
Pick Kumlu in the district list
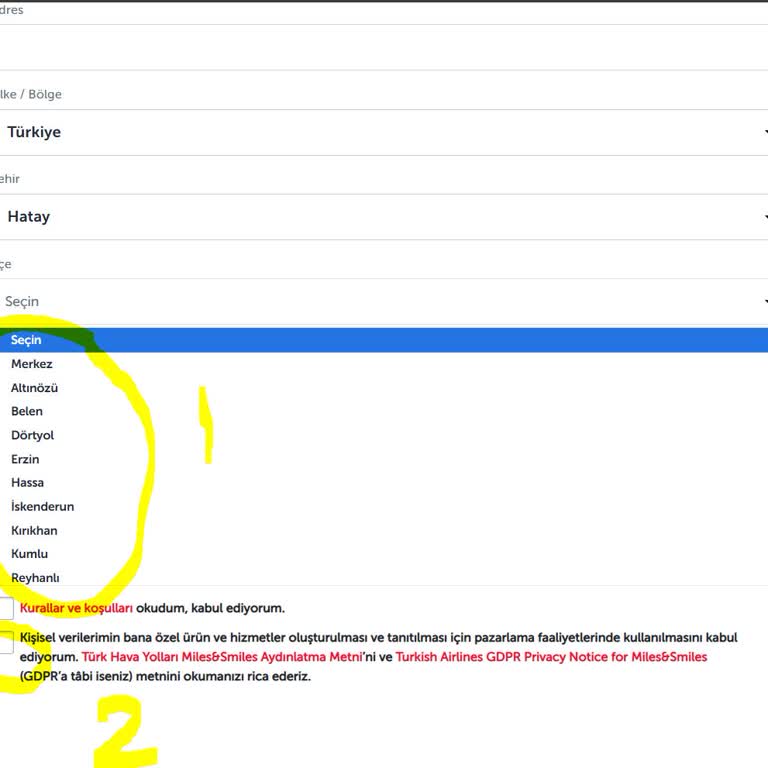[x=384, y=554]
